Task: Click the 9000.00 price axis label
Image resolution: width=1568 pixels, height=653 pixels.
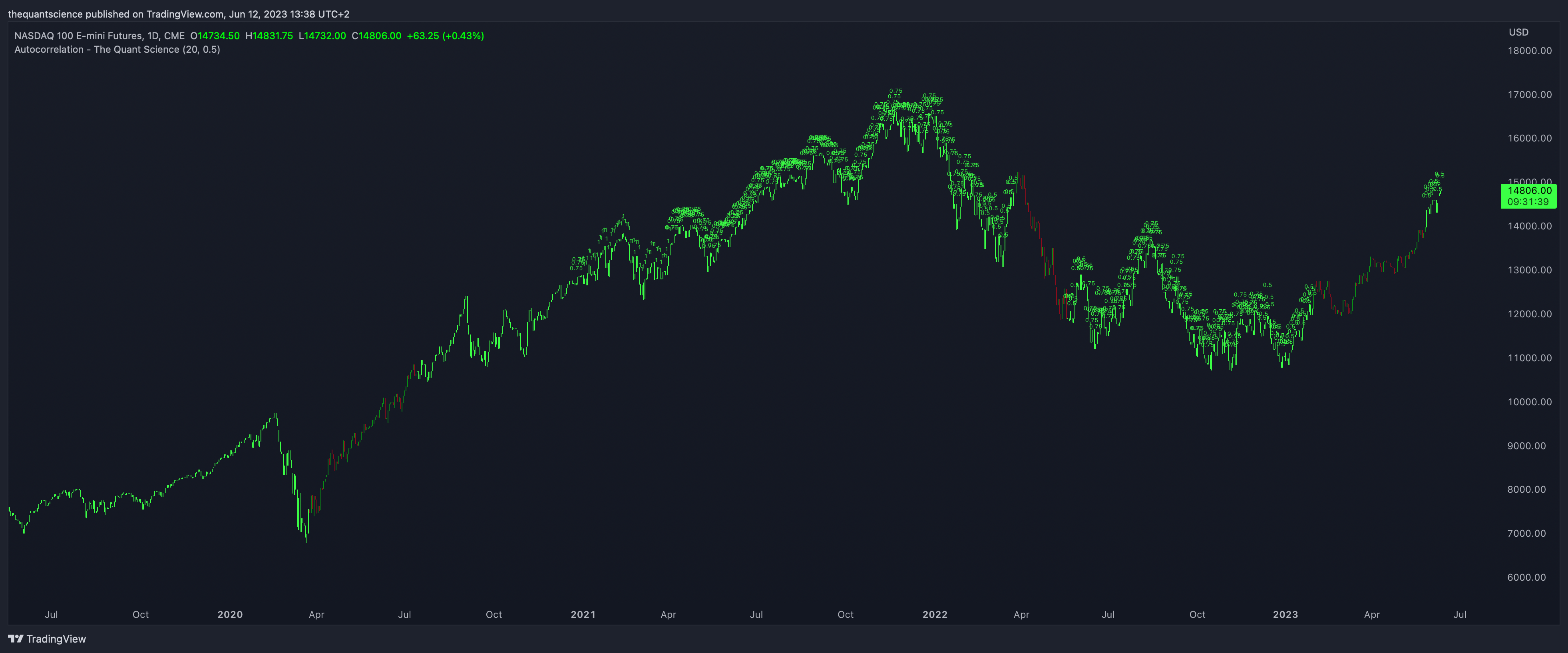Action: (1526, 446)
